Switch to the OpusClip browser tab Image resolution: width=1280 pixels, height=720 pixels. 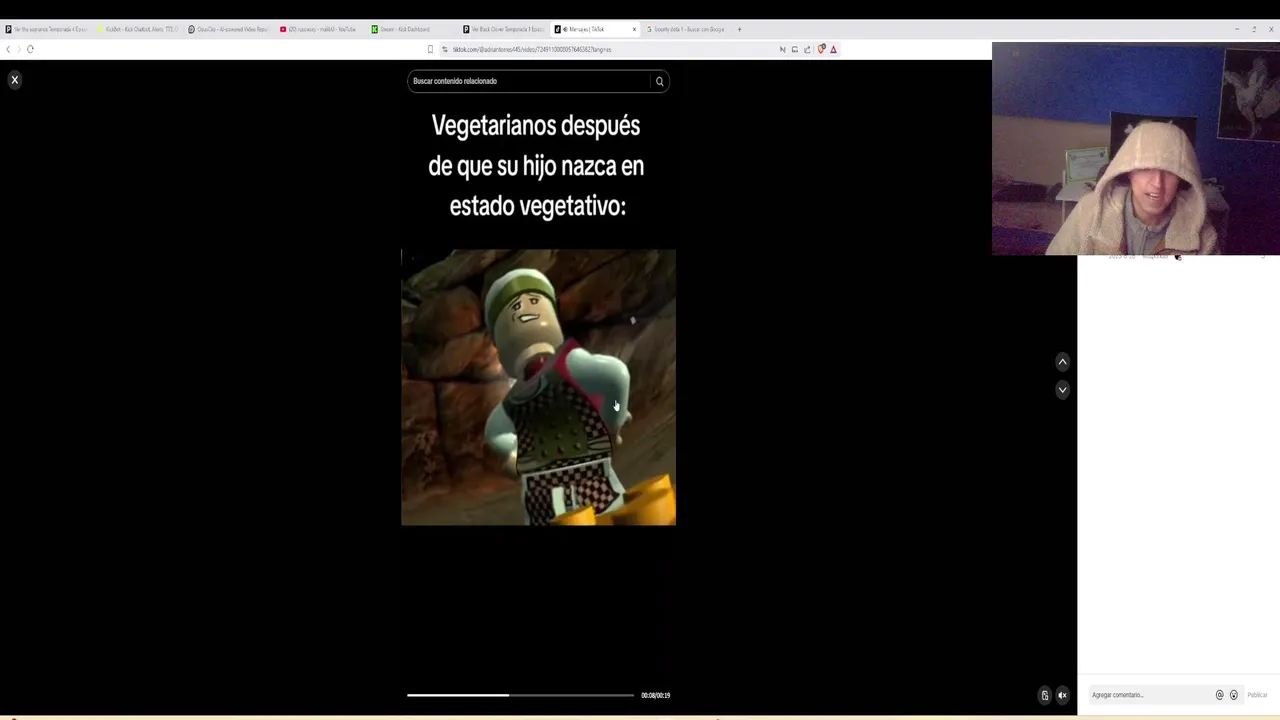[229, 29]
